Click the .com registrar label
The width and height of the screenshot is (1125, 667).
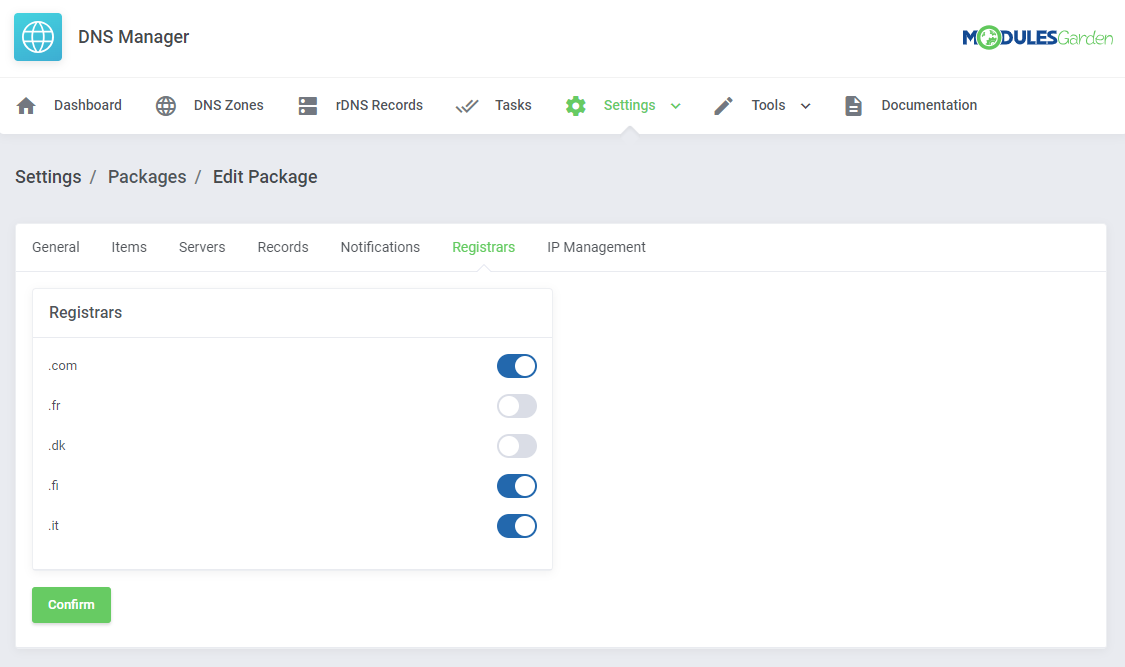point(62,366)
